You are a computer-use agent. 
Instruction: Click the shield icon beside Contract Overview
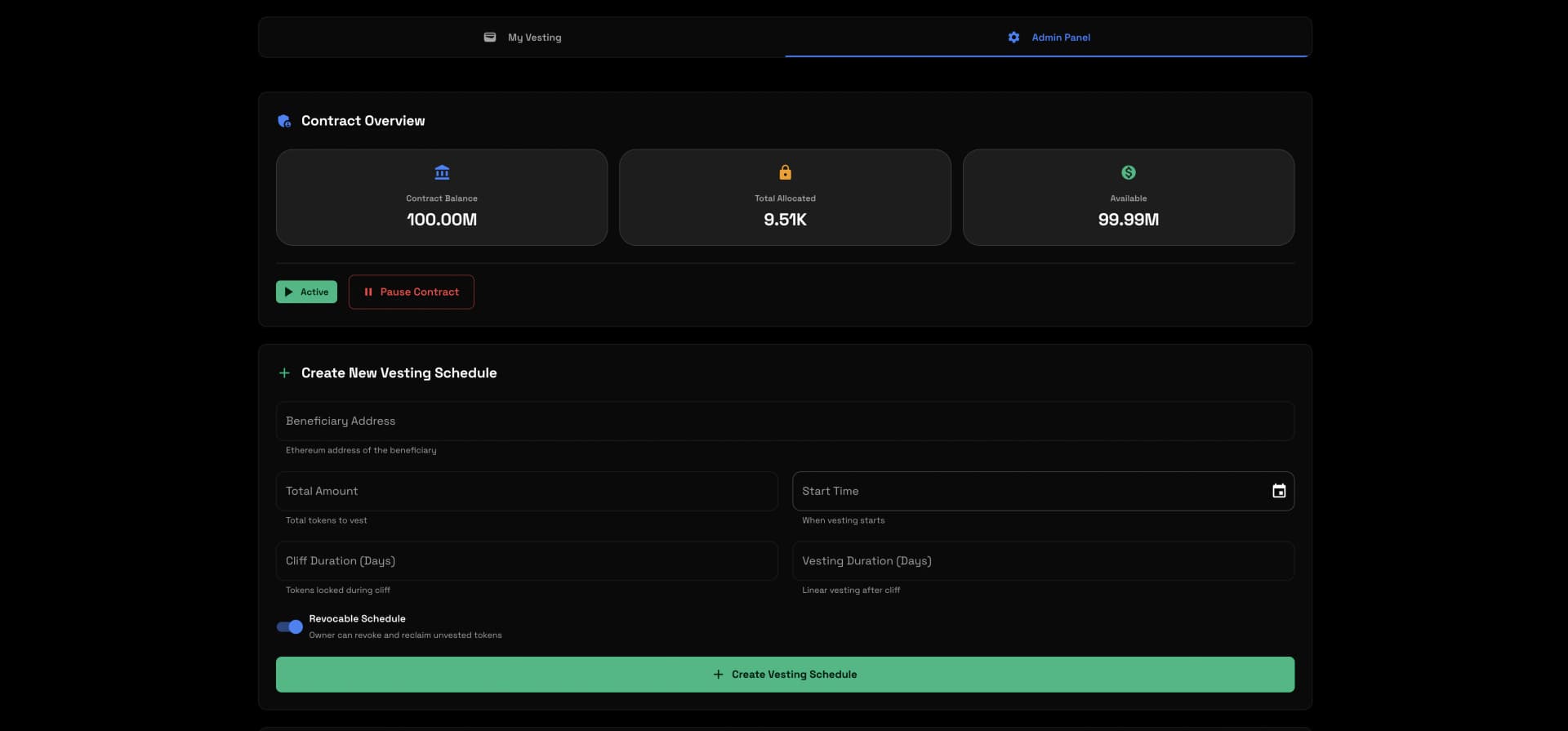284,121
